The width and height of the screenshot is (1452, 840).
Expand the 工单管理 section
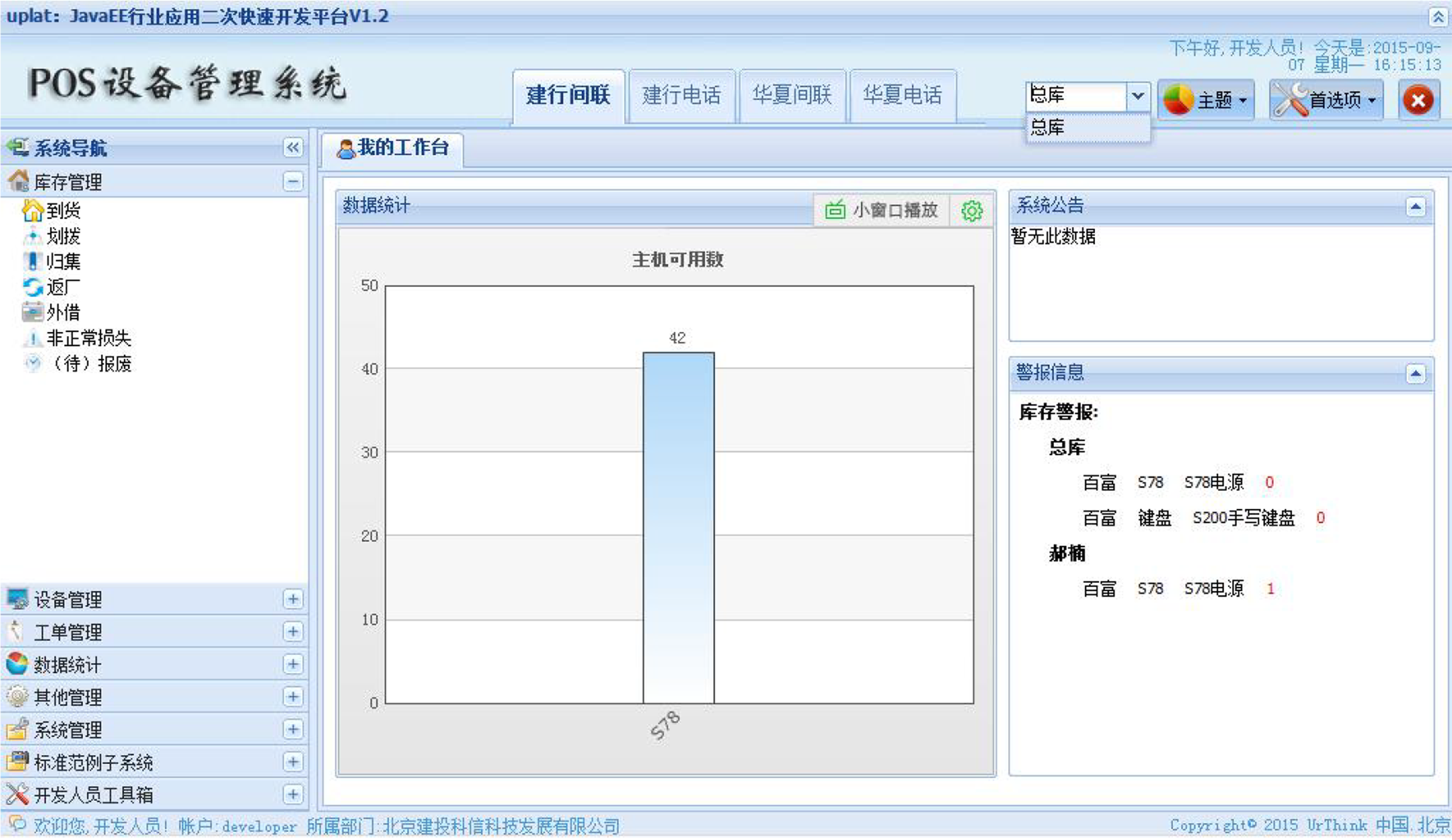tap(293, 632)
